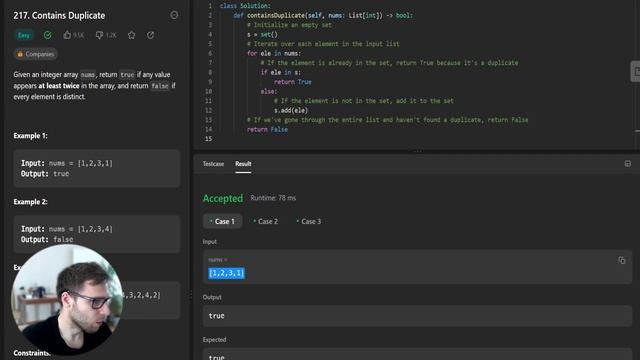Select Case 1 tab

[x=222, y=221]
